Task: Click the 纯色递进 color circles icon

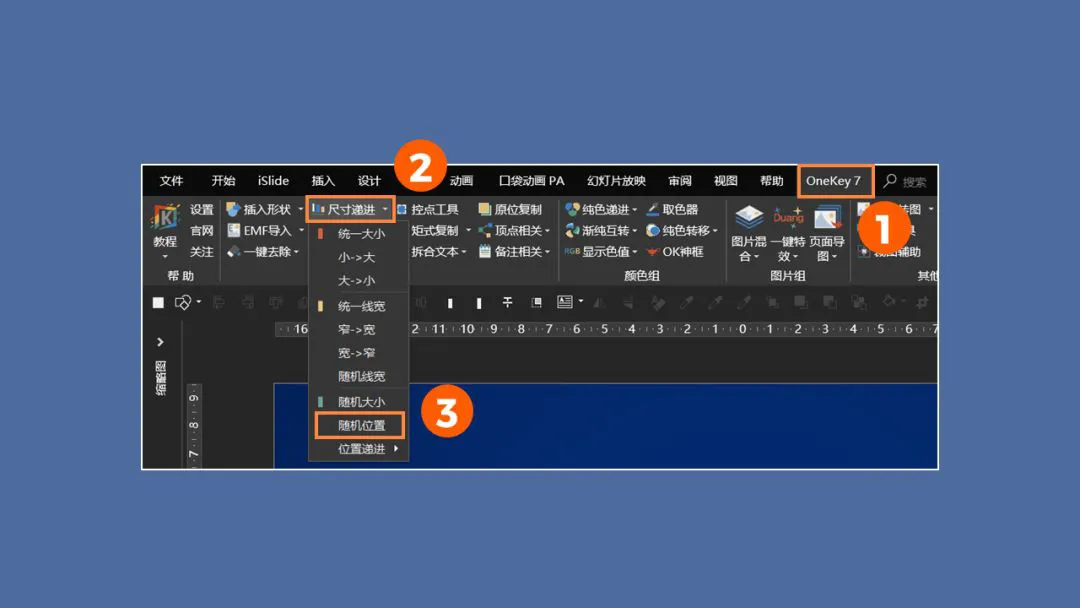Action: (x=572, y=209)
